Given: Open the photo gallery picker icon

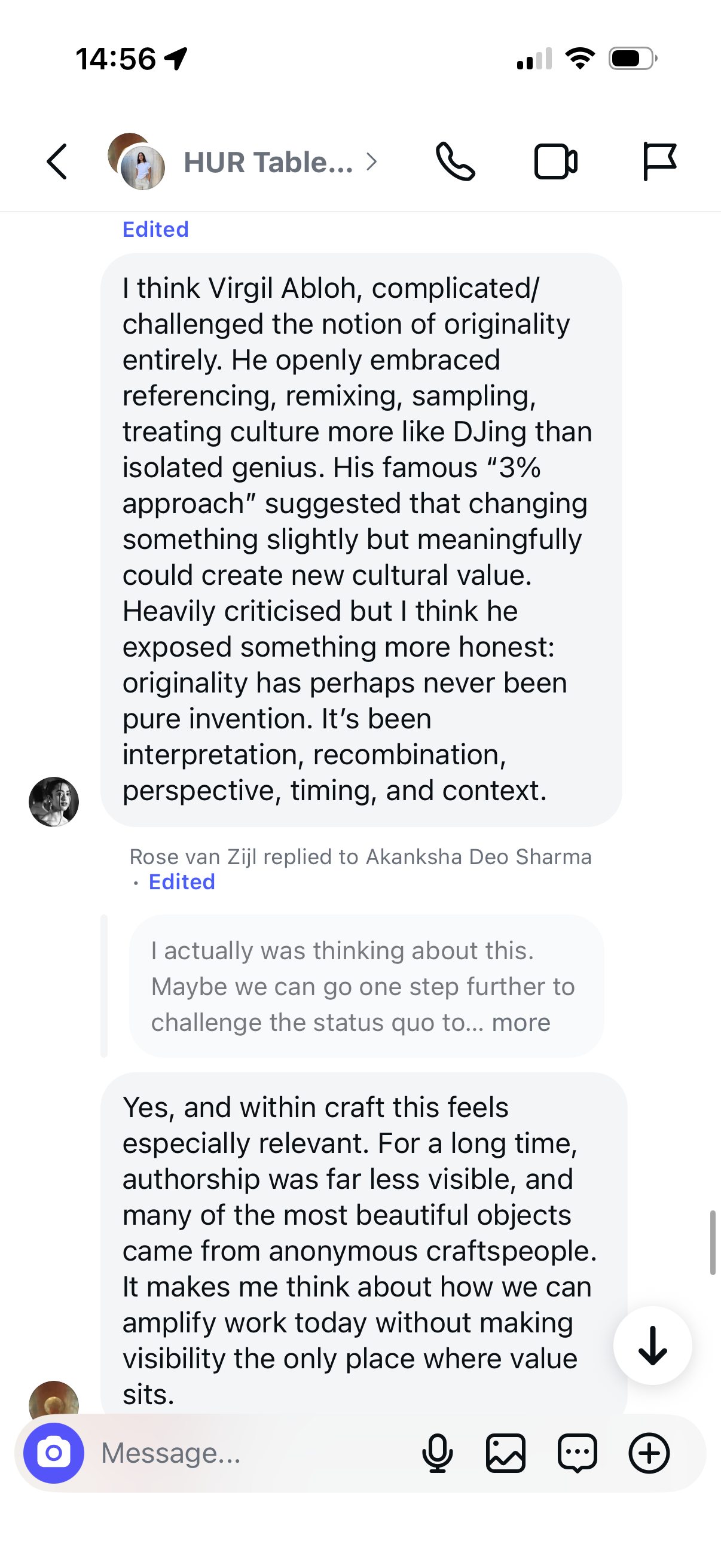Looking at the screenshot, I should pyautogui.click(x=506, y=1453).
